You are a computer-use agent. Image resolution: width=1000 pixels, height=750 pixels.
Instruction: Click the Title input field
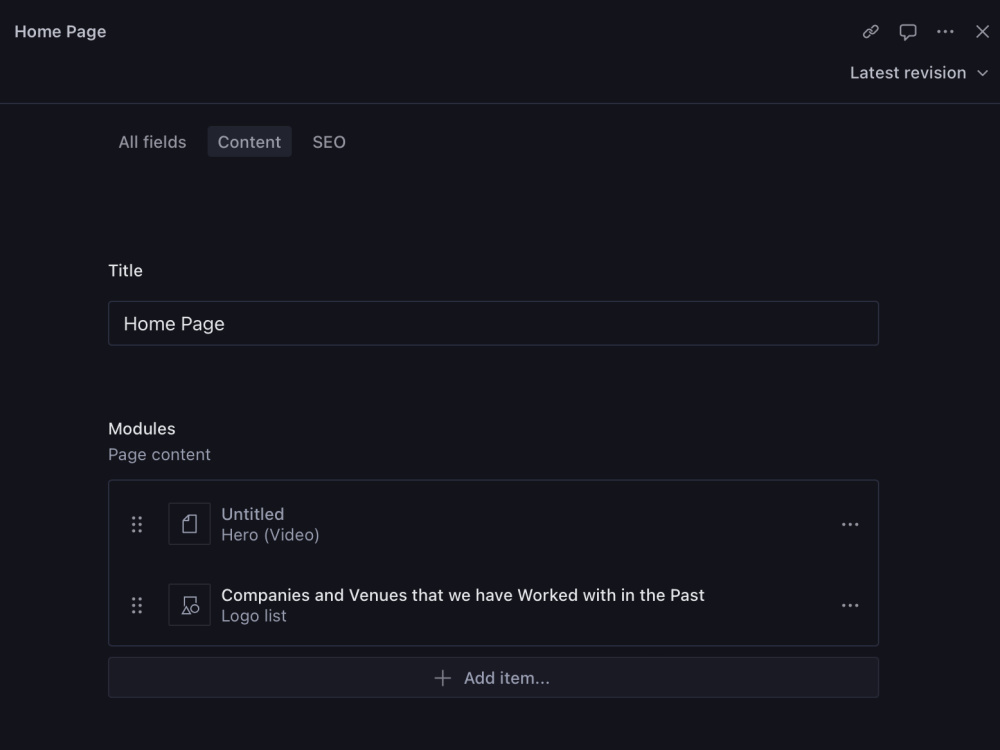494,323
